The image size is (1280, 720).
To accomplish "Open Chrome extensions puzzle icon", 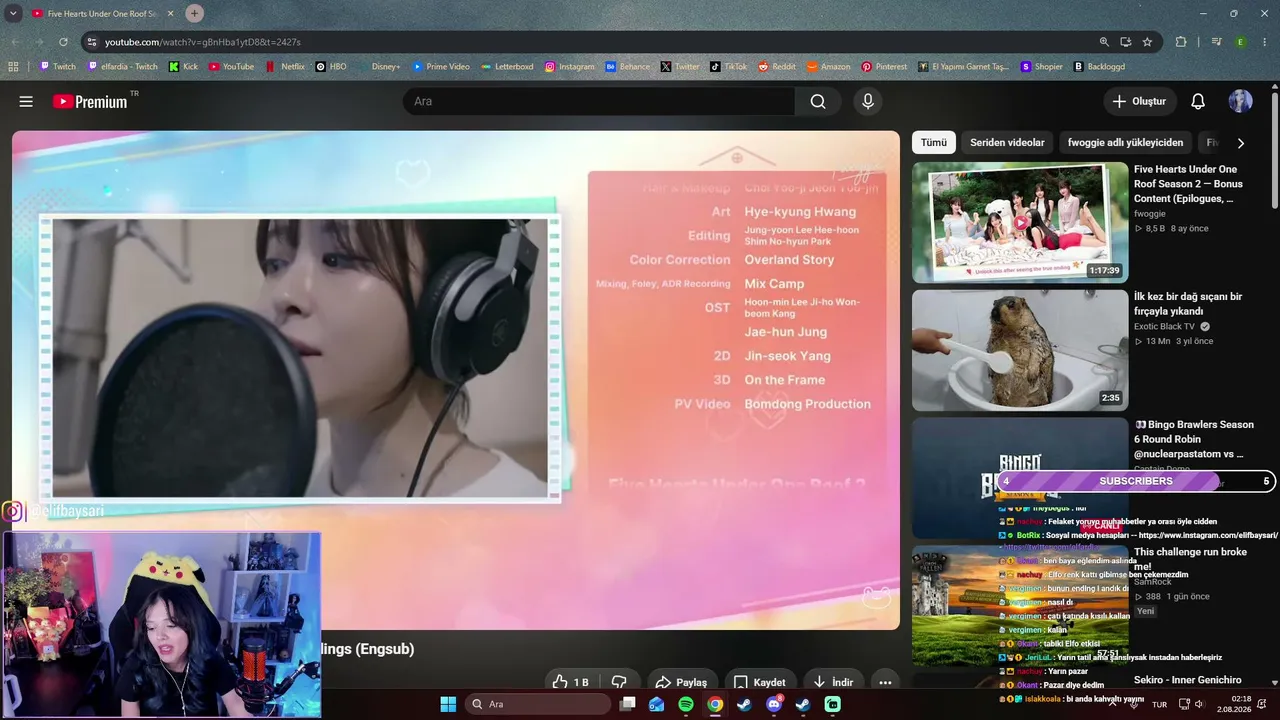I will [1181, 42].
